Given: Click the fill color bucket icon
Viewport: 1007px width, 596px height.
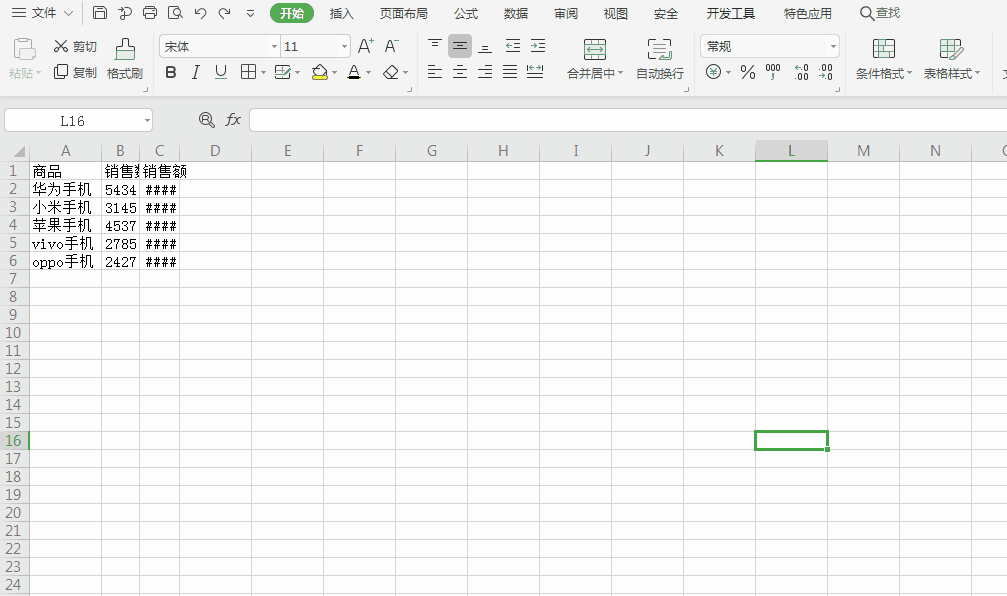Looking at the screenshot, I should coord(319,72).
